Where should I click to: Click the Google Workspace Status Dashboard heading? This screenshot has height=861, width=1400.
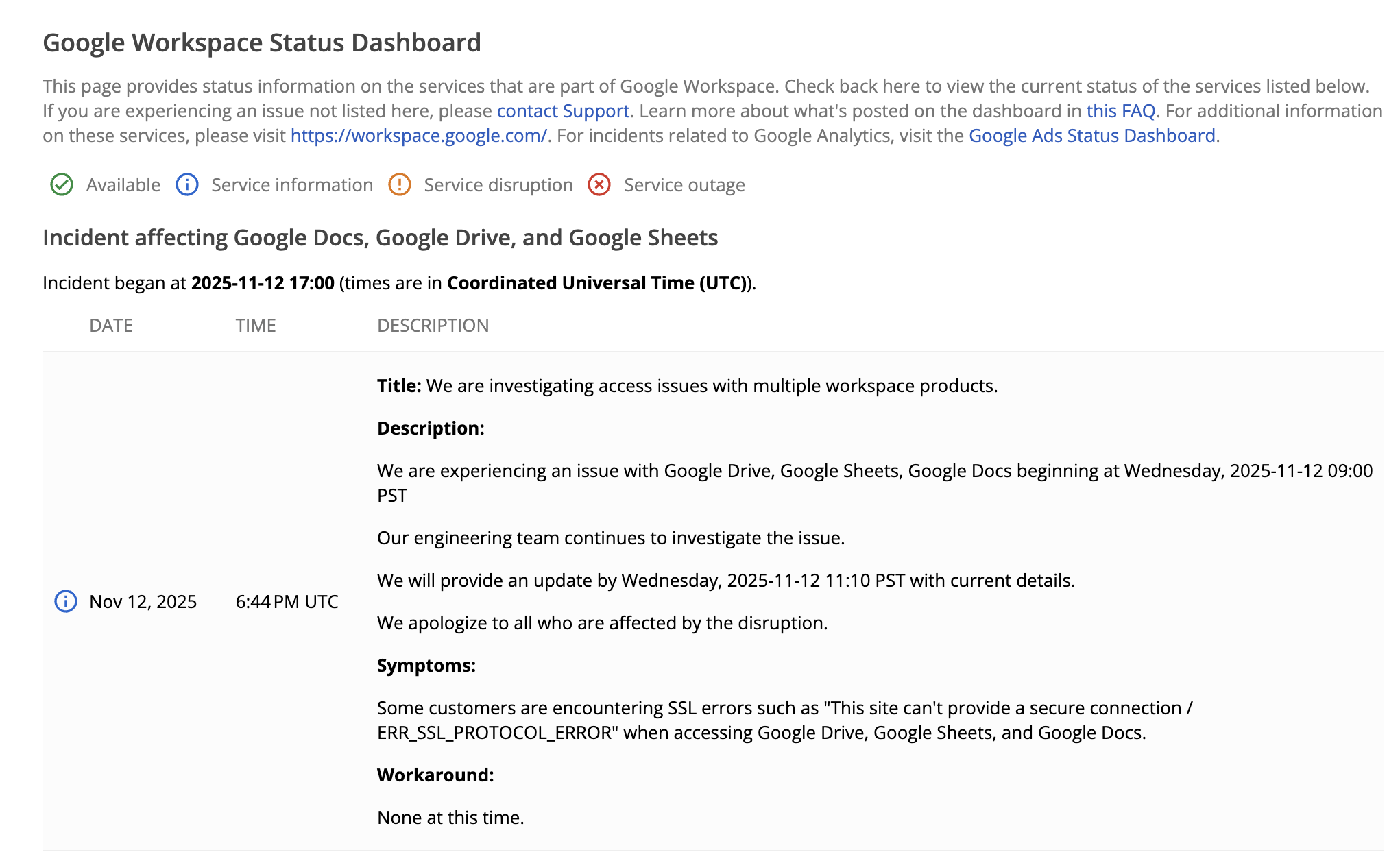[x=262, y=43]
